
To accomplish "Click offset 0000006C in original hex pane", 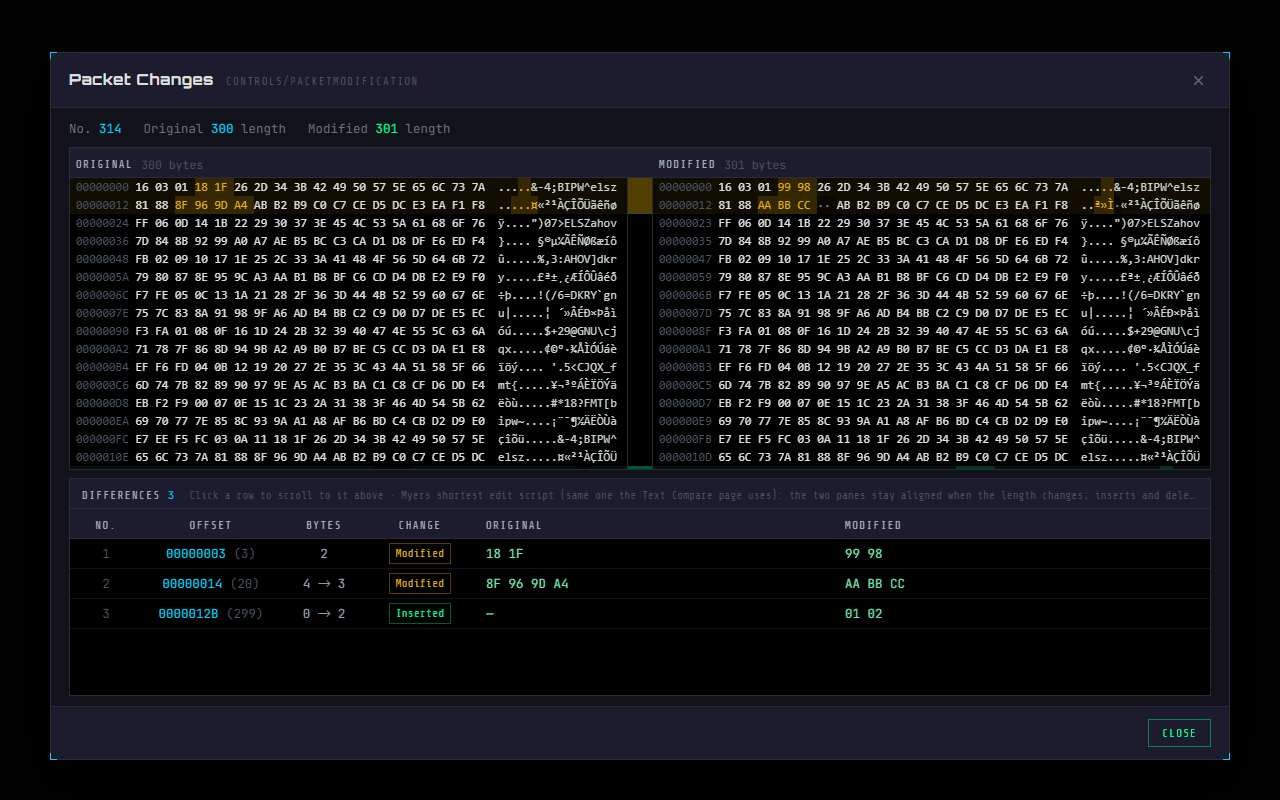I will [x=103, y=295].
